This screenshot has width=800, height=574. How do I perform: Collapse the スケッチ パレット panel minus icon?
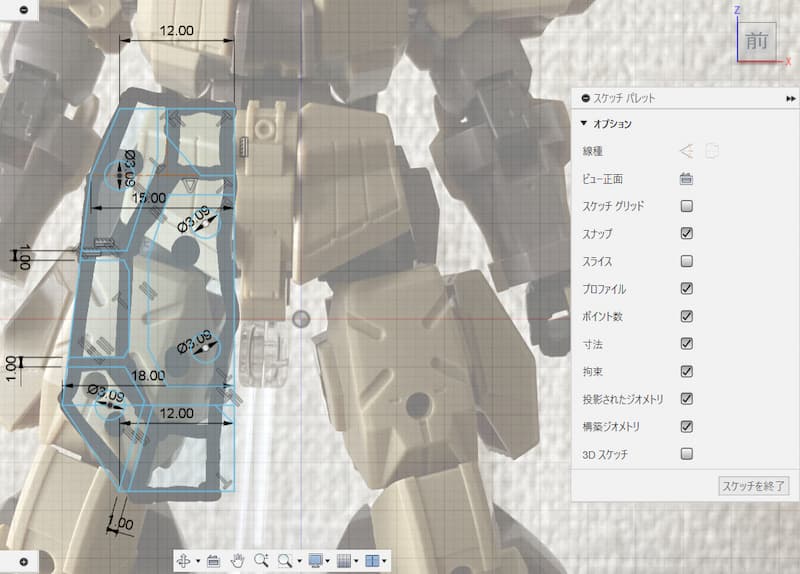585,98
